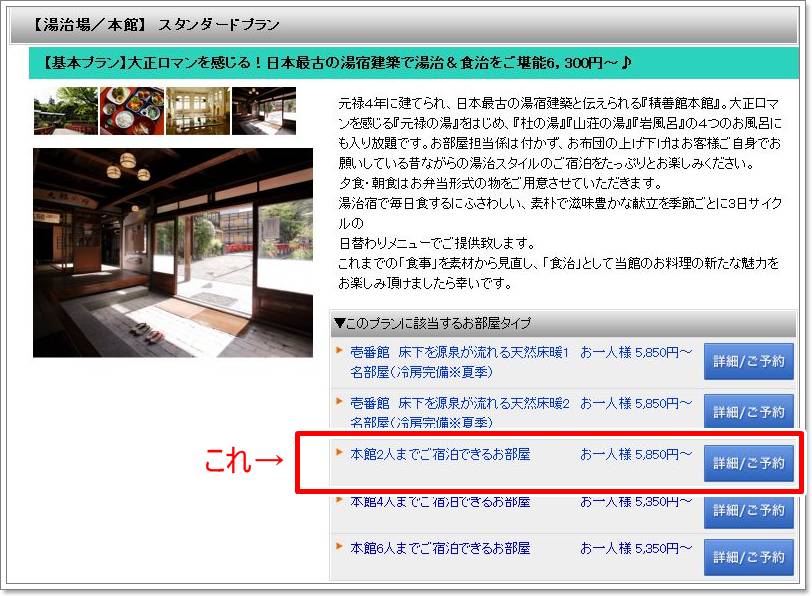Viewport: 812px width, 596px height.
Task: Click the text line 日替わりメニューでご提供致します
Action: point(437,243)
